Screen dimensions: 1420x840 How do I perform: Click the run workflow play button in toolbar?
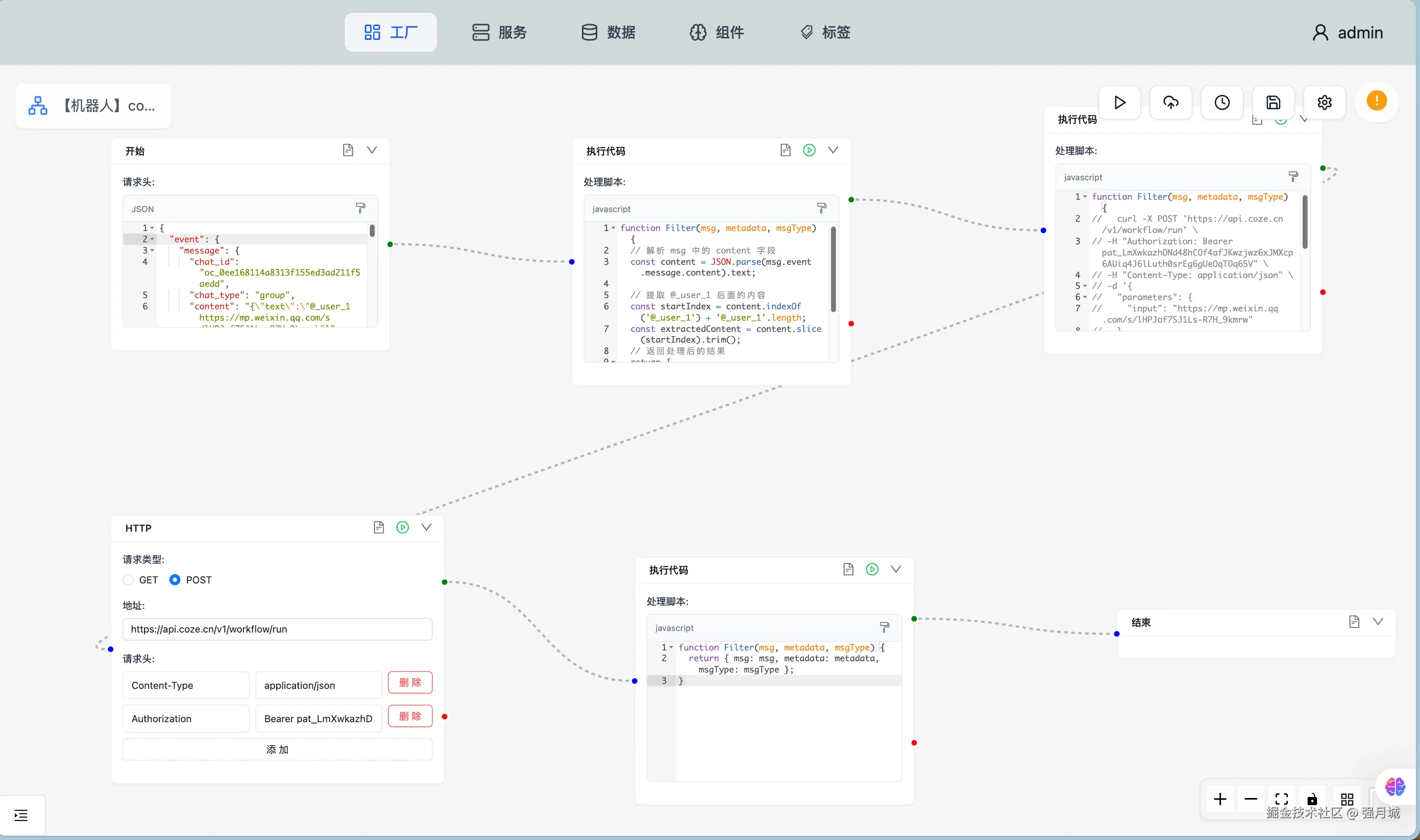pos(1119,102)
